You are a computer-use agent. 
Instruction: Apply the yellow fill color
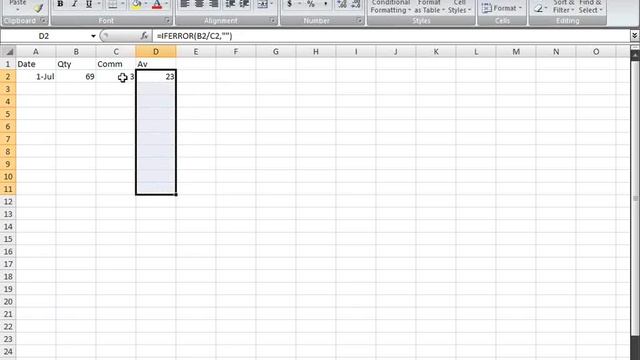[x=137, y=4]
